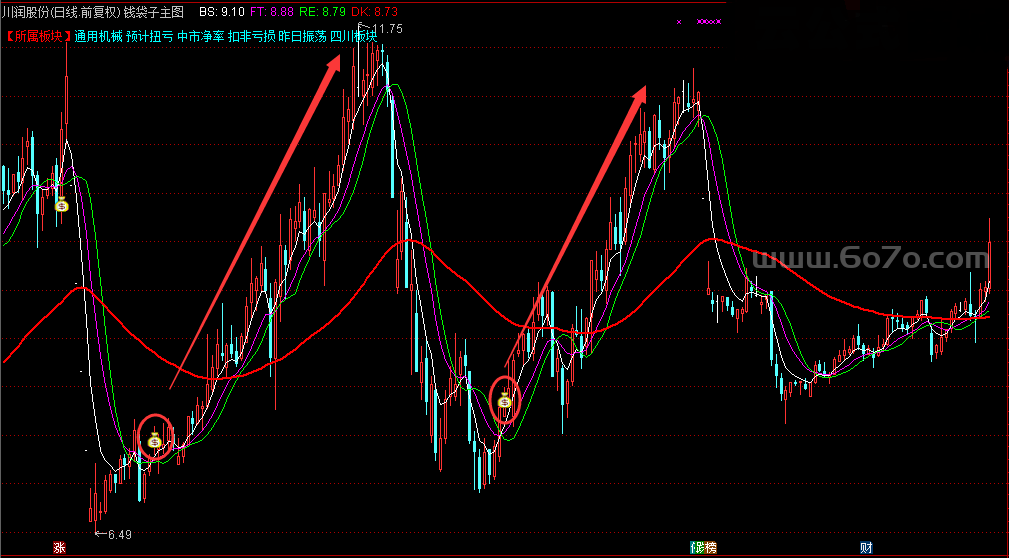Screen dimensions: 1009x558
Task: Open the 榜 marker at the chart bottom
Action: tap(704, 548)
